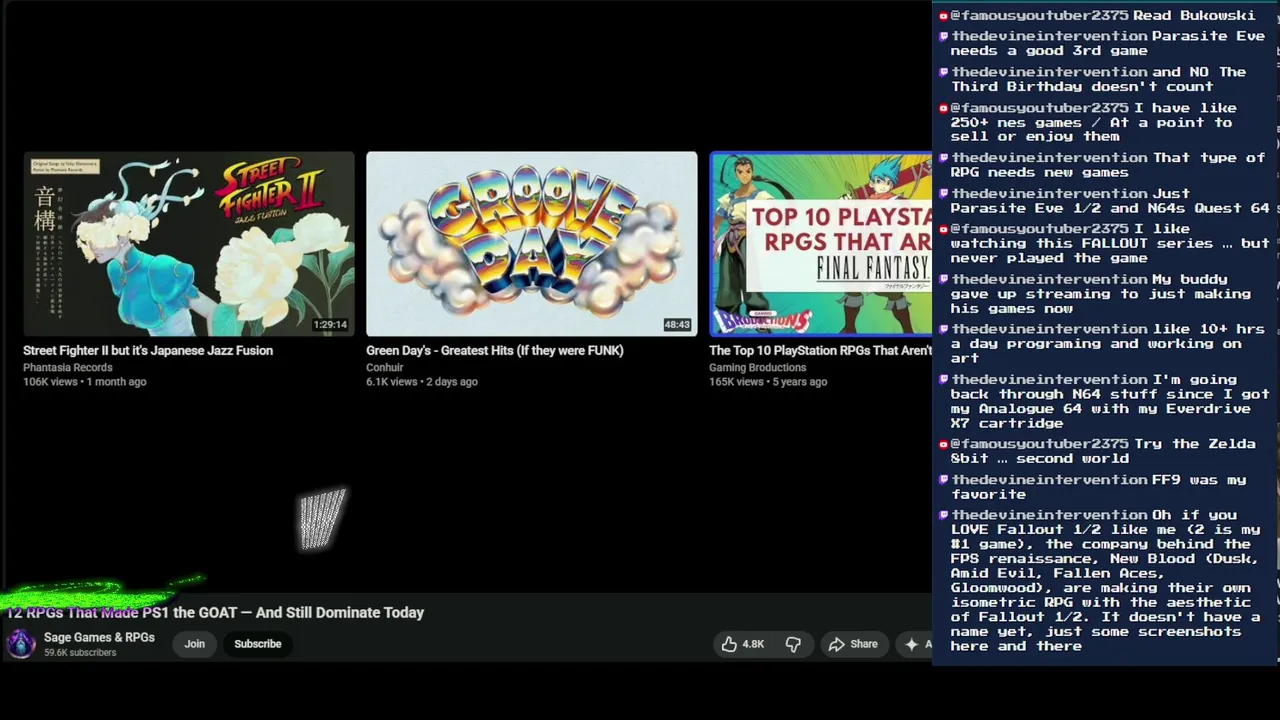Open 'Green Day's - Greatest Hits (If they were FUNK)' title
The image size is (1280, 720).
(495, 350)
